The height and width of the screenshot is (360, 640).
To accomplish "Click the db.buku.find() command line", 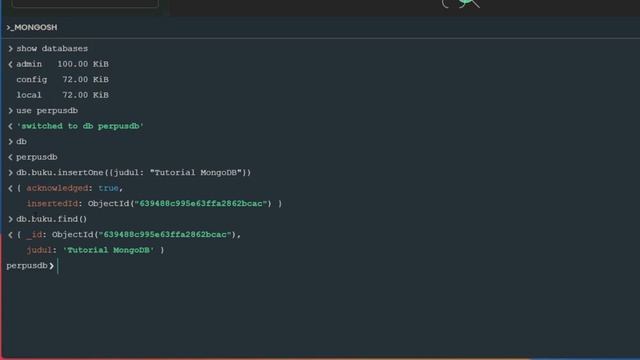I will click(x=51, y=219).
